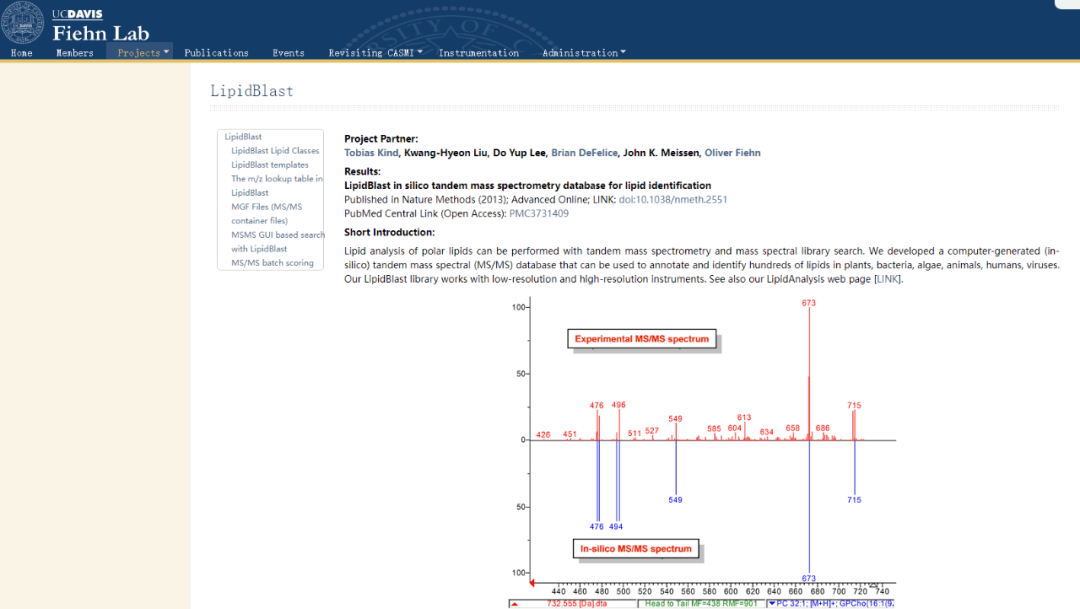Open LipidBlast templates sidebar item
The image size is (1080, 609).
pos(269,165)
